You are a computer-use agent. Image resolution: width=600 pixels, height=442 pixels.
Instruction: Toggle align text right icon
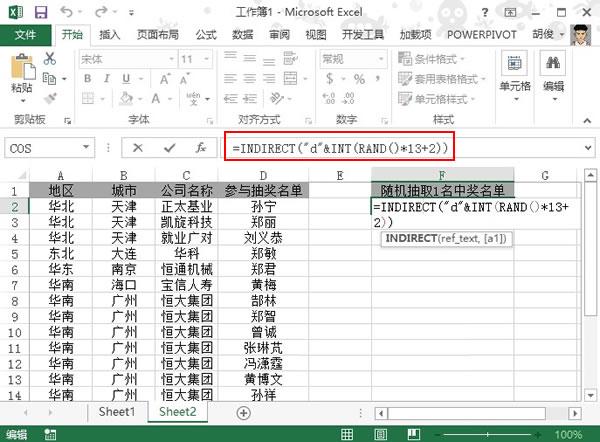click(x=269, y=79)
